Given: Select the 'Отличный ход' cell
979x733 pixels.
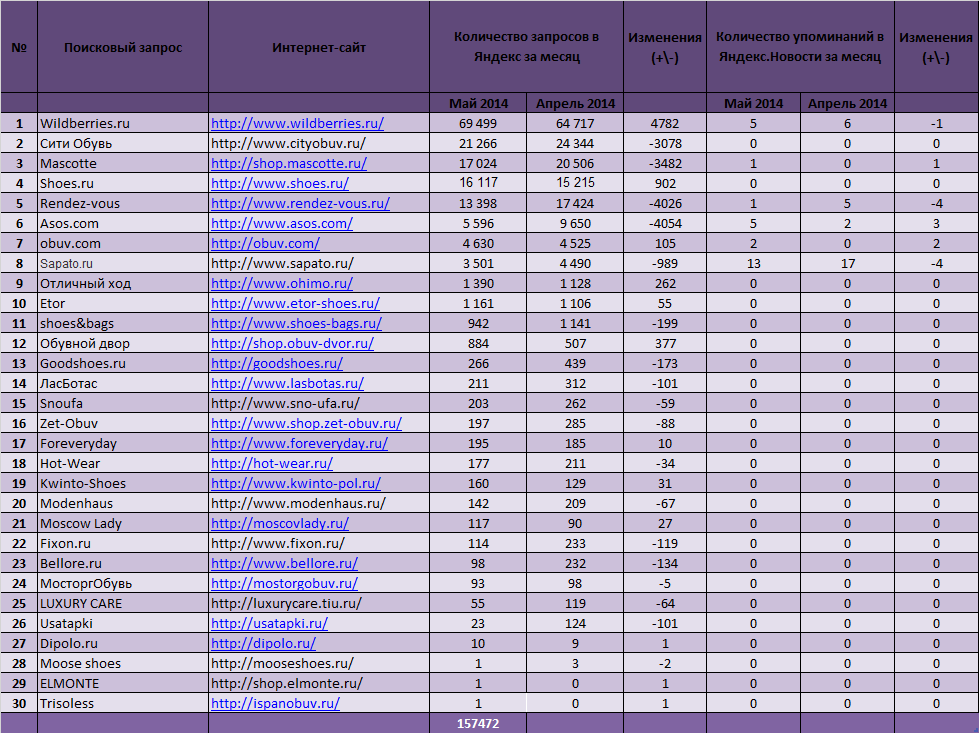Looking at the screenshot, I should pos(123,283).
